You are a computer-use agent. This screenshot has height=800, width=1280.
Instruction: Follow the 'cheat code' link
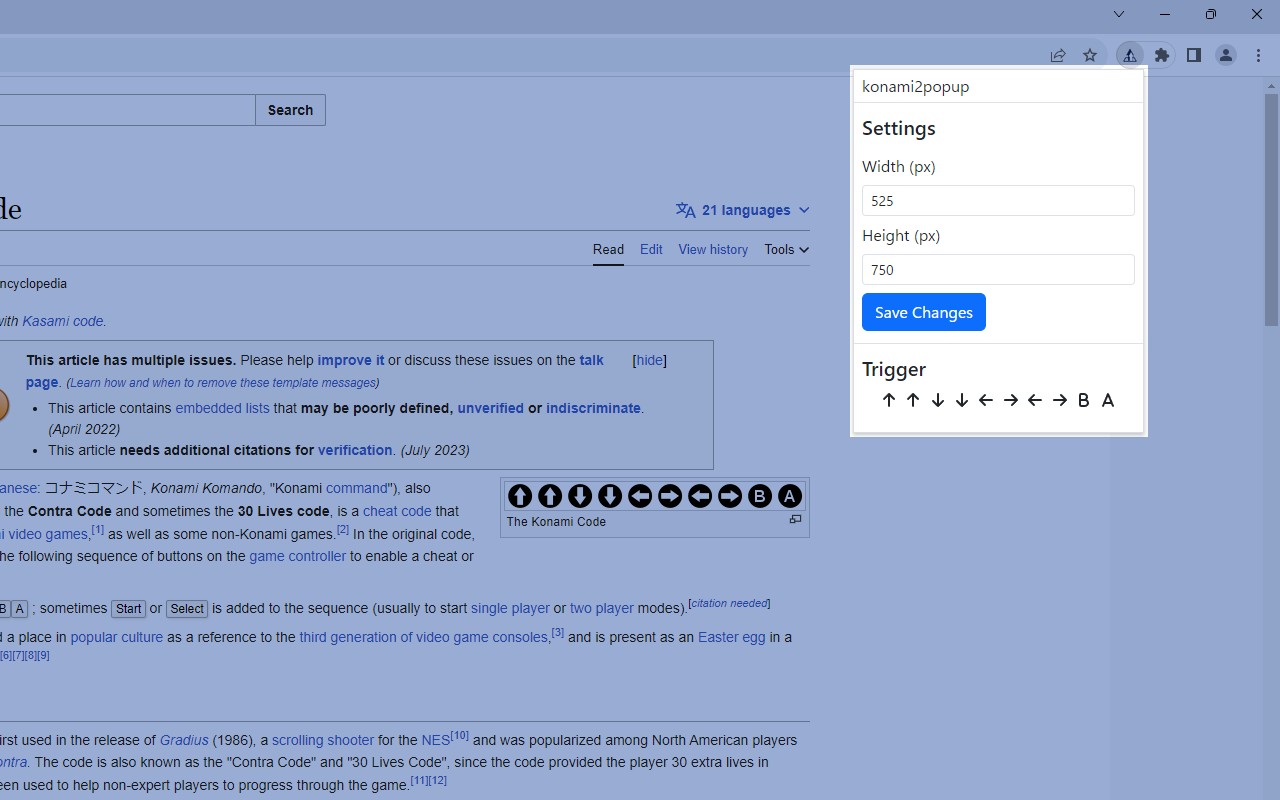pos(397,511)
